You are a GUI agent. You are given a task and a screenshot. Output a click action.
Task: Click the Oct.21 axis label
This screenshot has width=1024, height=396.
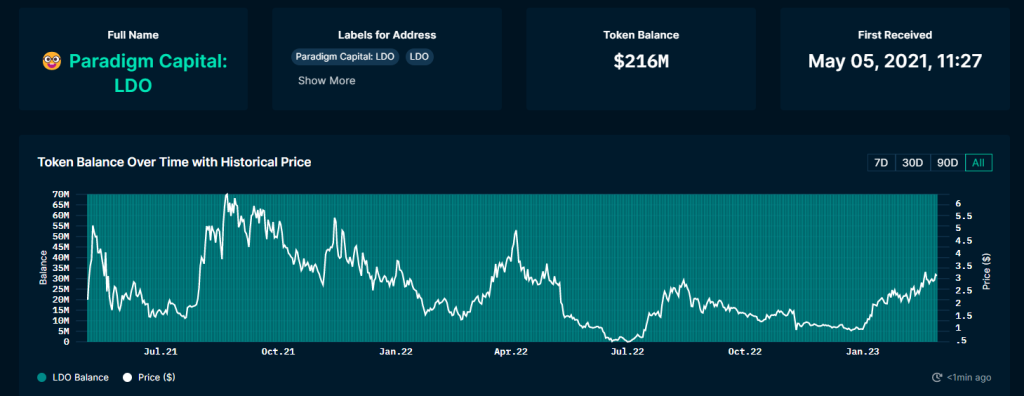pyautogui.click(x=278, y=352)
